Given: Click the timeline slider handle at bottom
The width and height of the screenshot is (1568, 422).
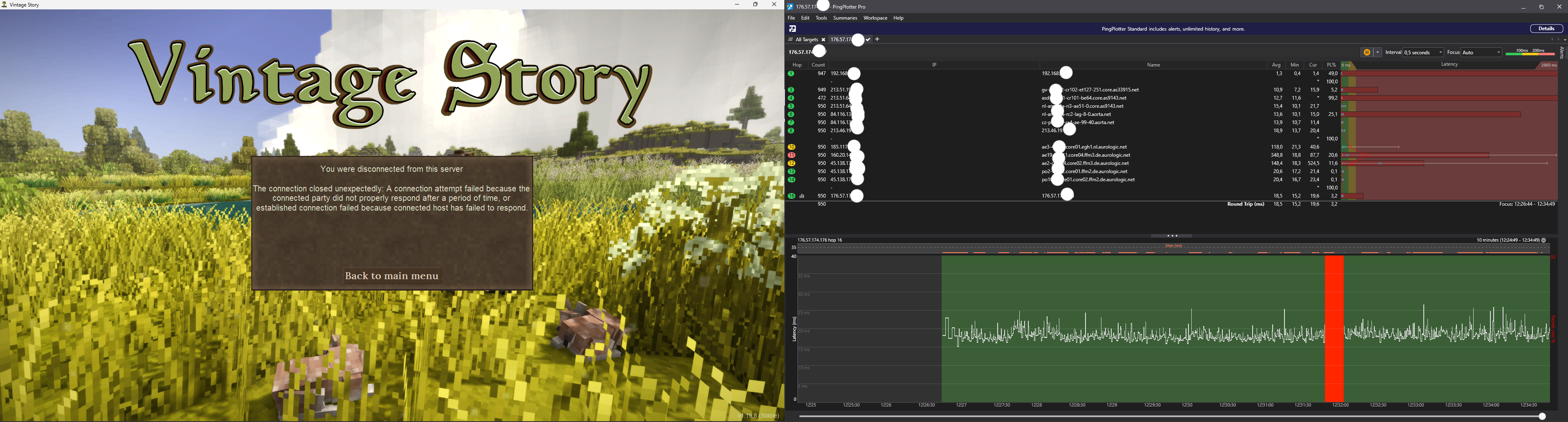Looking at the screenshot, I should click(x=1542, y=417).
